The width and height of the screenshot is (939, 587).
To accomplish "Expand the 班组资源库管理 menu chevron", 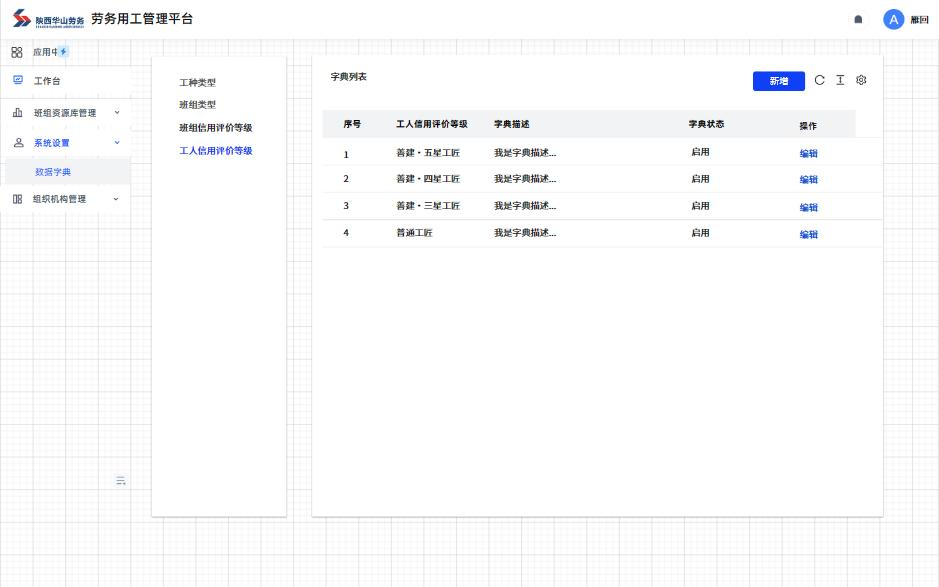I will [x=116, y=113].
